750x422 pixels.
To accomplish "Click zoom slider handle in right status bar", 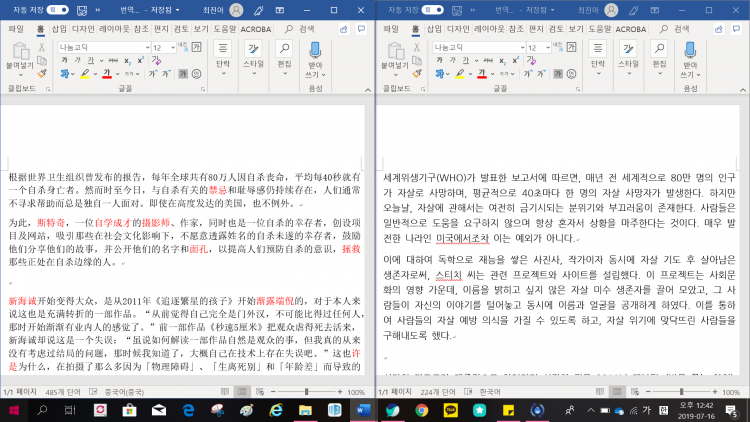I will 681,392.
